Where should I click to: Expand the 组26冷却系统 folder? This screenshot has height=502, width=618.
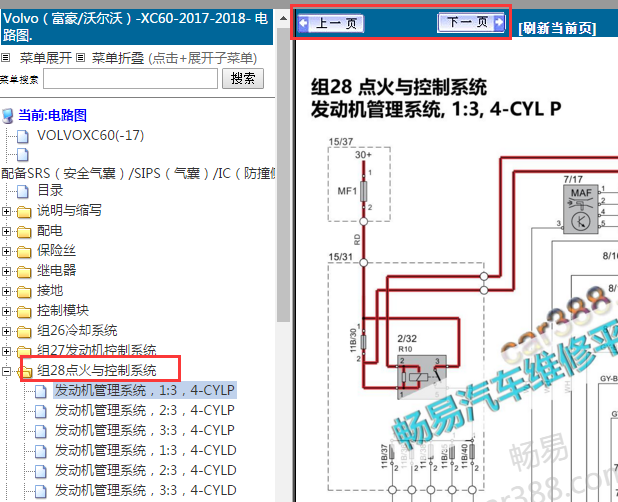pyautogui.click(x=6, y=331)
